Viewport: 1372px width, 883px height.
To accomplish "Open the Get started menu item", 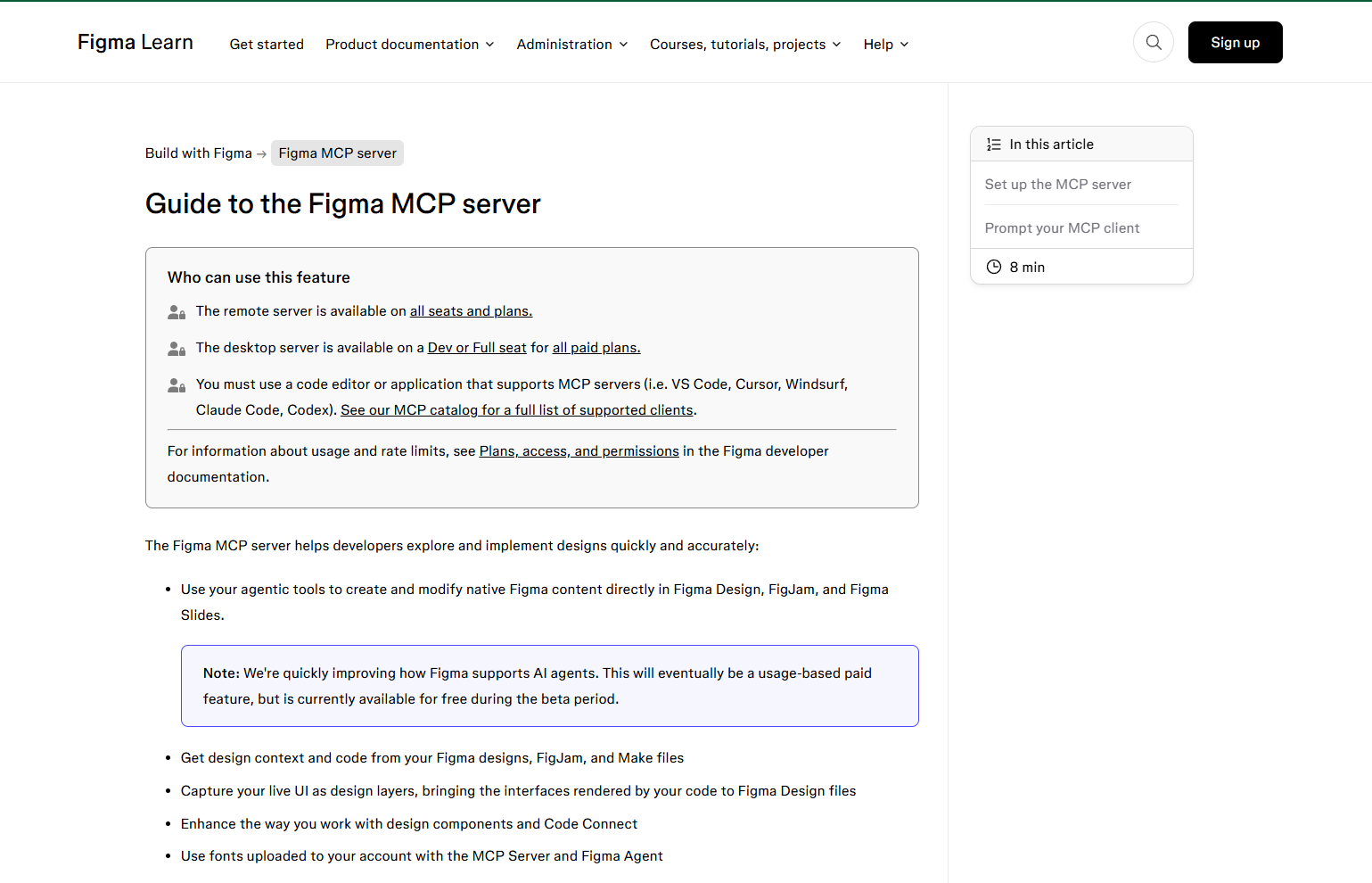I will click(267, 45).
